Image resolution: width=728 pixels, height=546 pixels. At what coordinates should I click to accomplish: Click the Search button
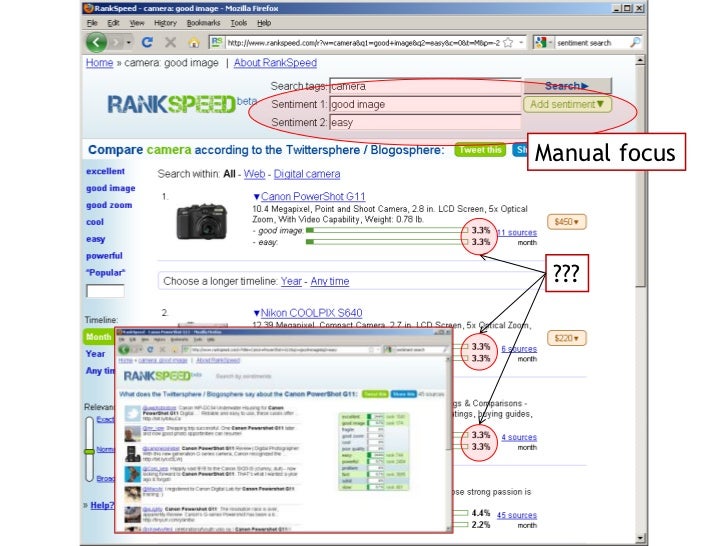(567, 86)
